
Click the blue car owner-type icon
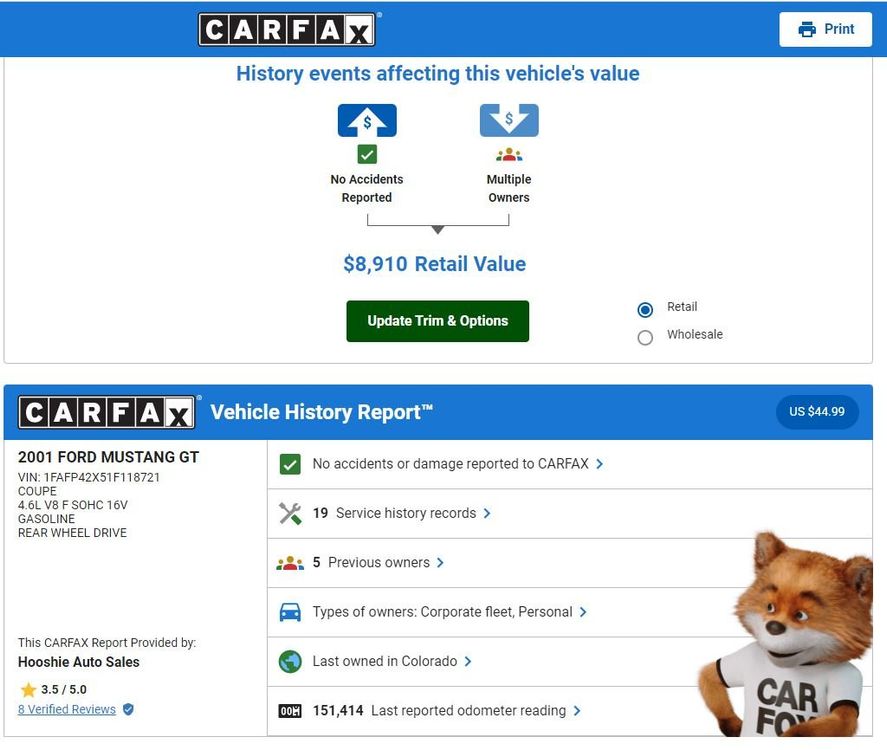290,612
